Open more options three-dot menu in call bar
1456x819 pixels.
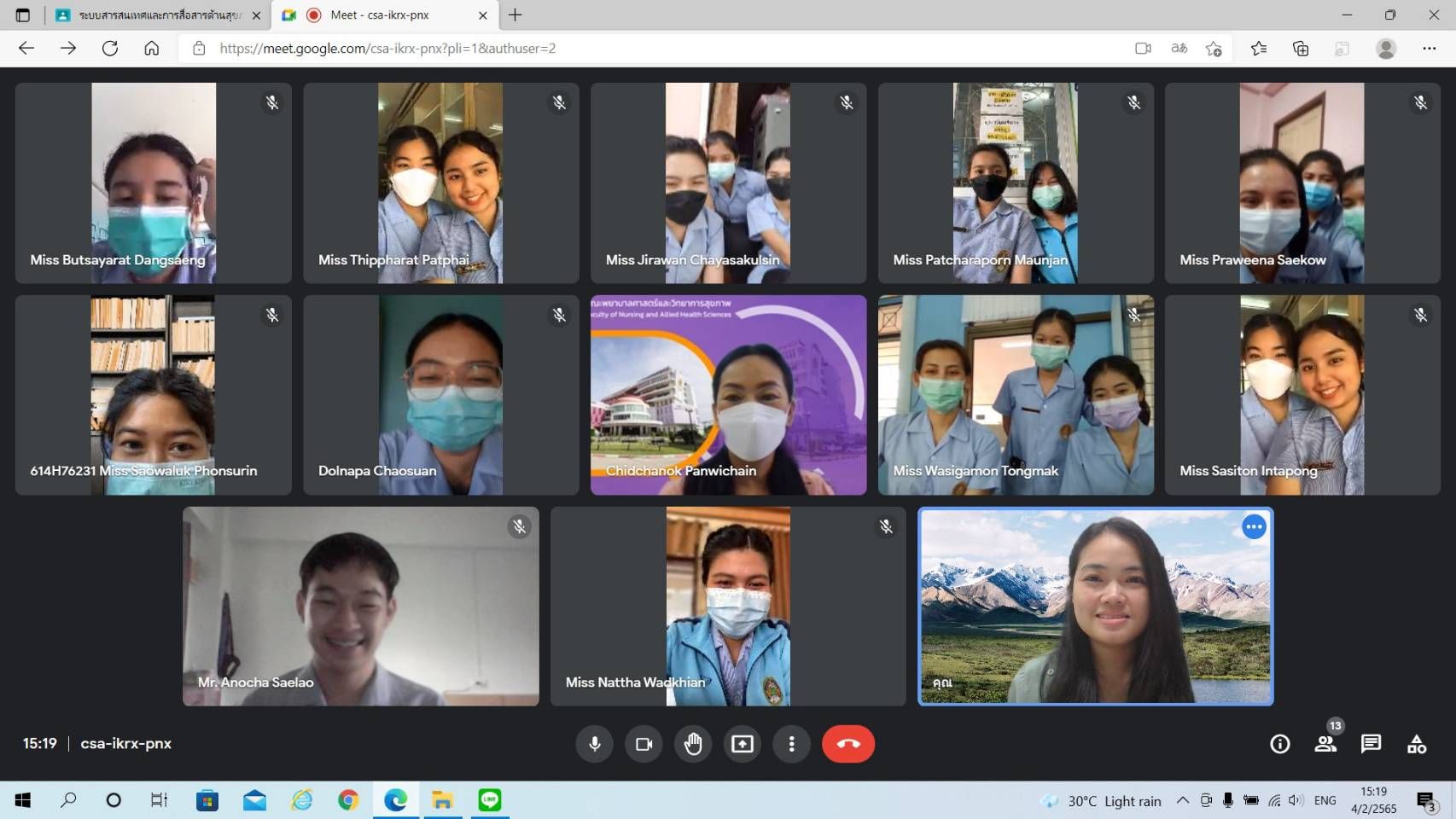[791, 744]
